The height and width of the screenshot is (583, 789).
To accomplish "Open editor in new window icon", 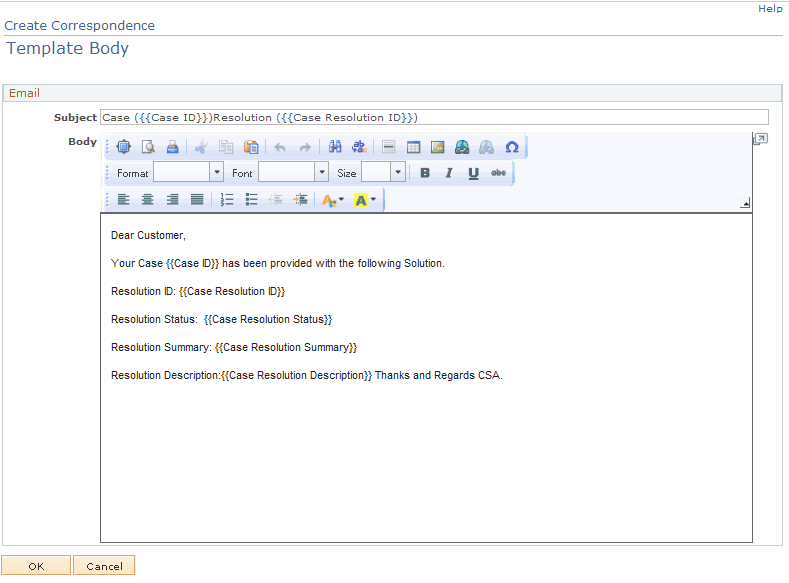I will point(760,139).
